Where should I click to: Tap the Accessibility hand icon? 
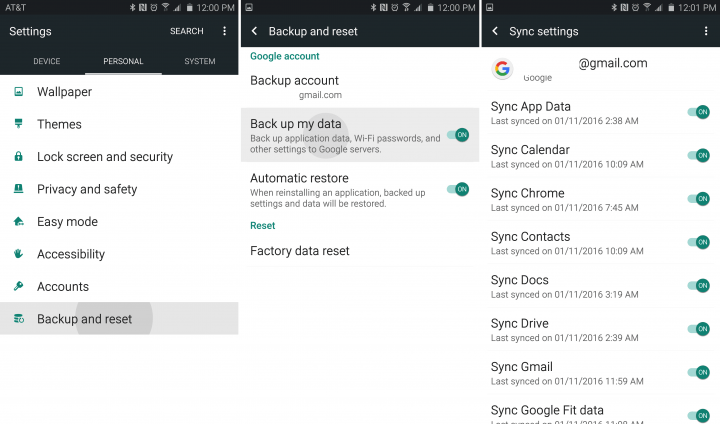pos(18,254)
